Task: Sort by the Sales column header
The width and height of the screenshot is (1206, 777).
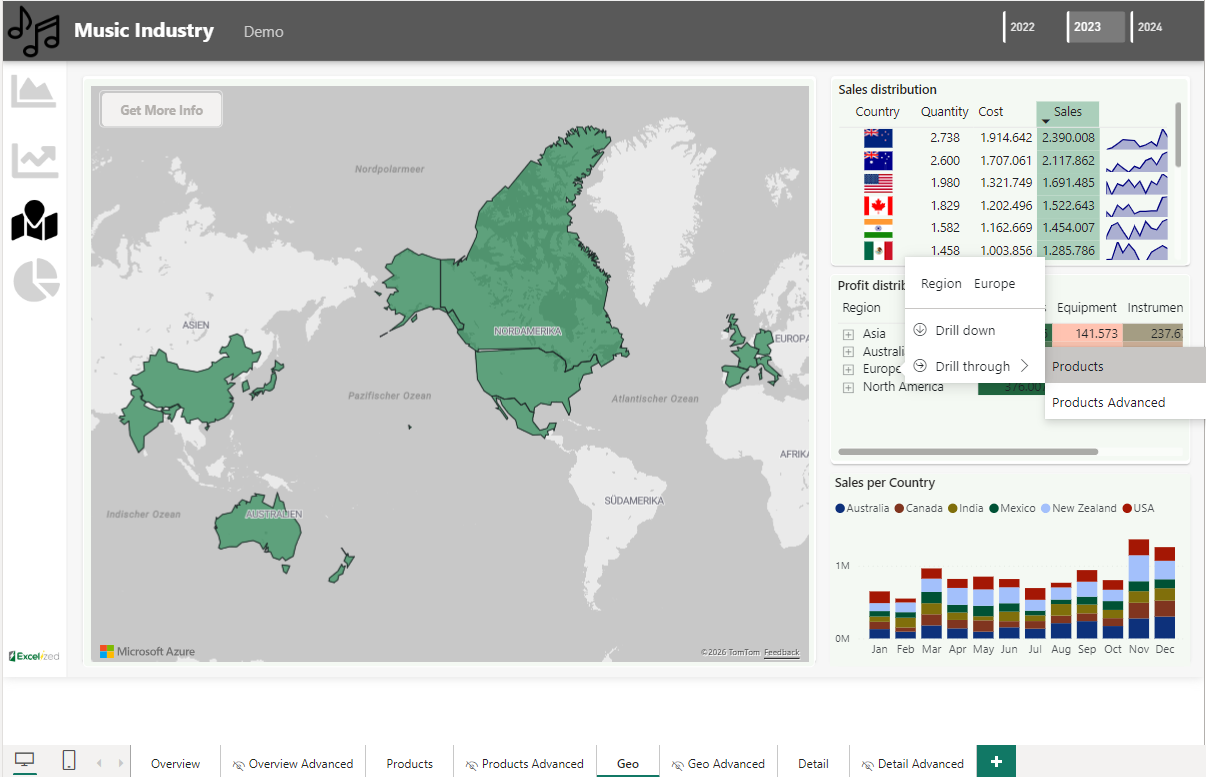Action: click(x=1067, y=112)
